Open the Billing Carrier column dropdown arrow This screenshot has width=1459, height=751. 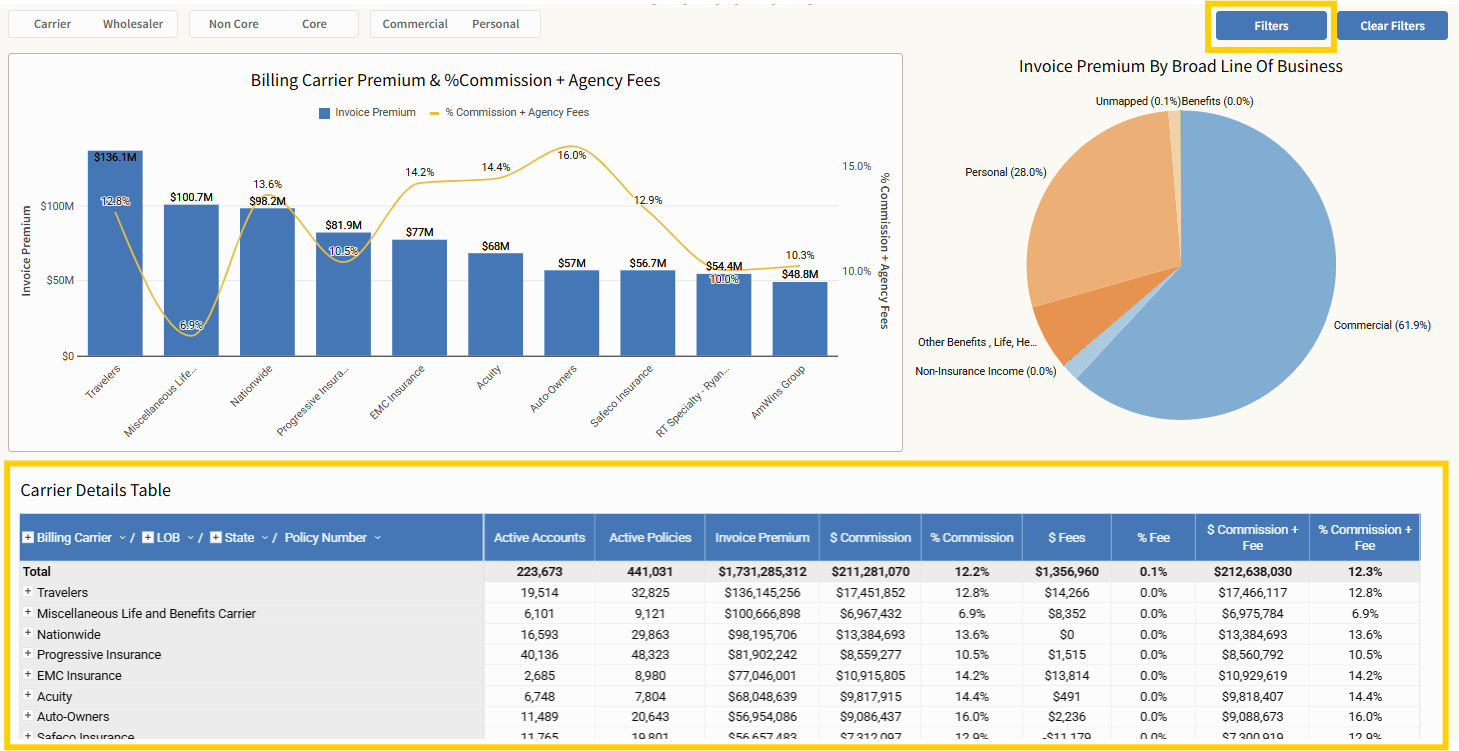pos(123,538)
